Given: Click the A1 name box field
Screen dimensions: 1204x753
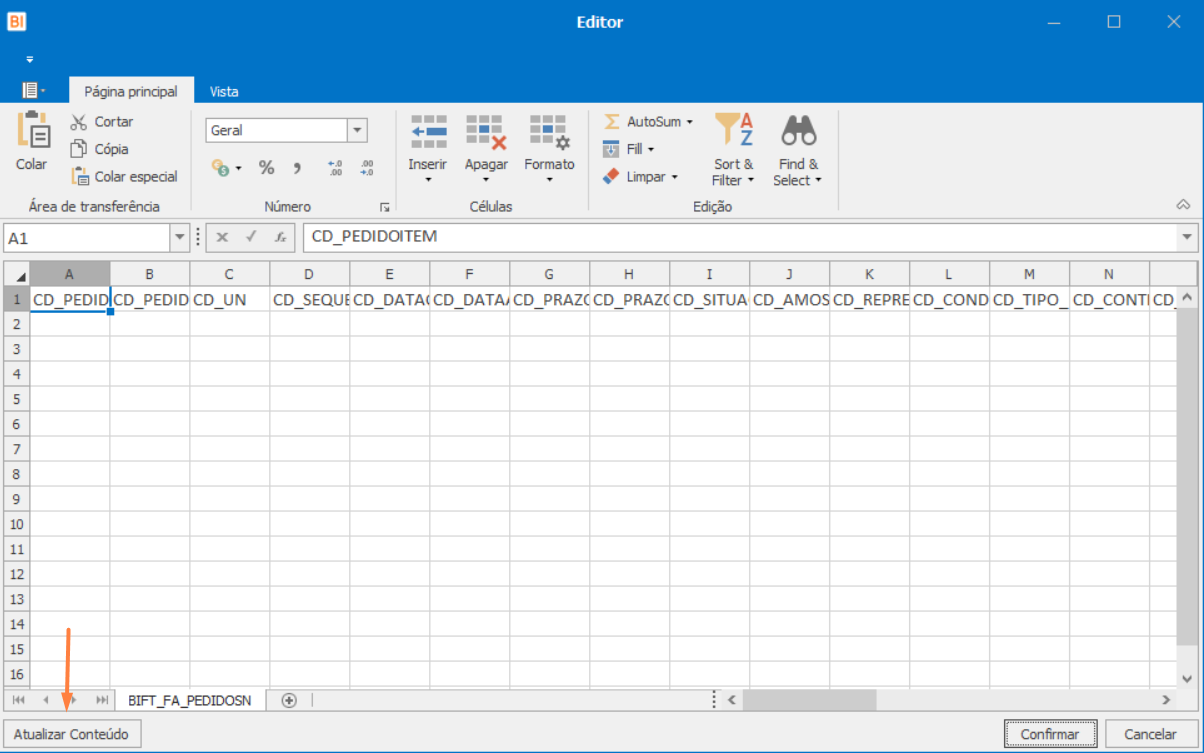Looking at the screenshot, I should click(x=88, y=238).
